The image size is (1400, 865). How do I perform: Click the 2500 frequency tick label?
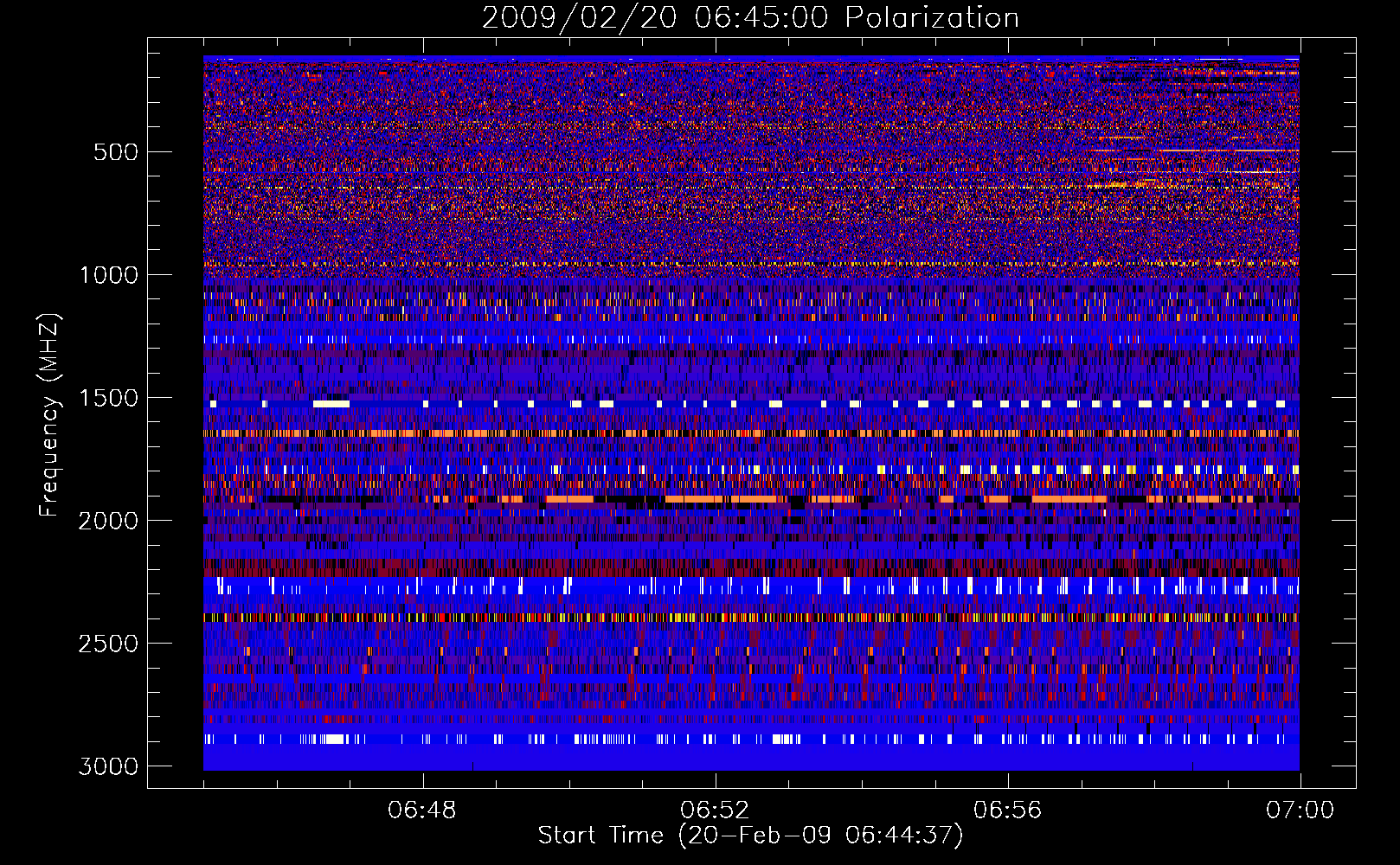coord(108,644)
